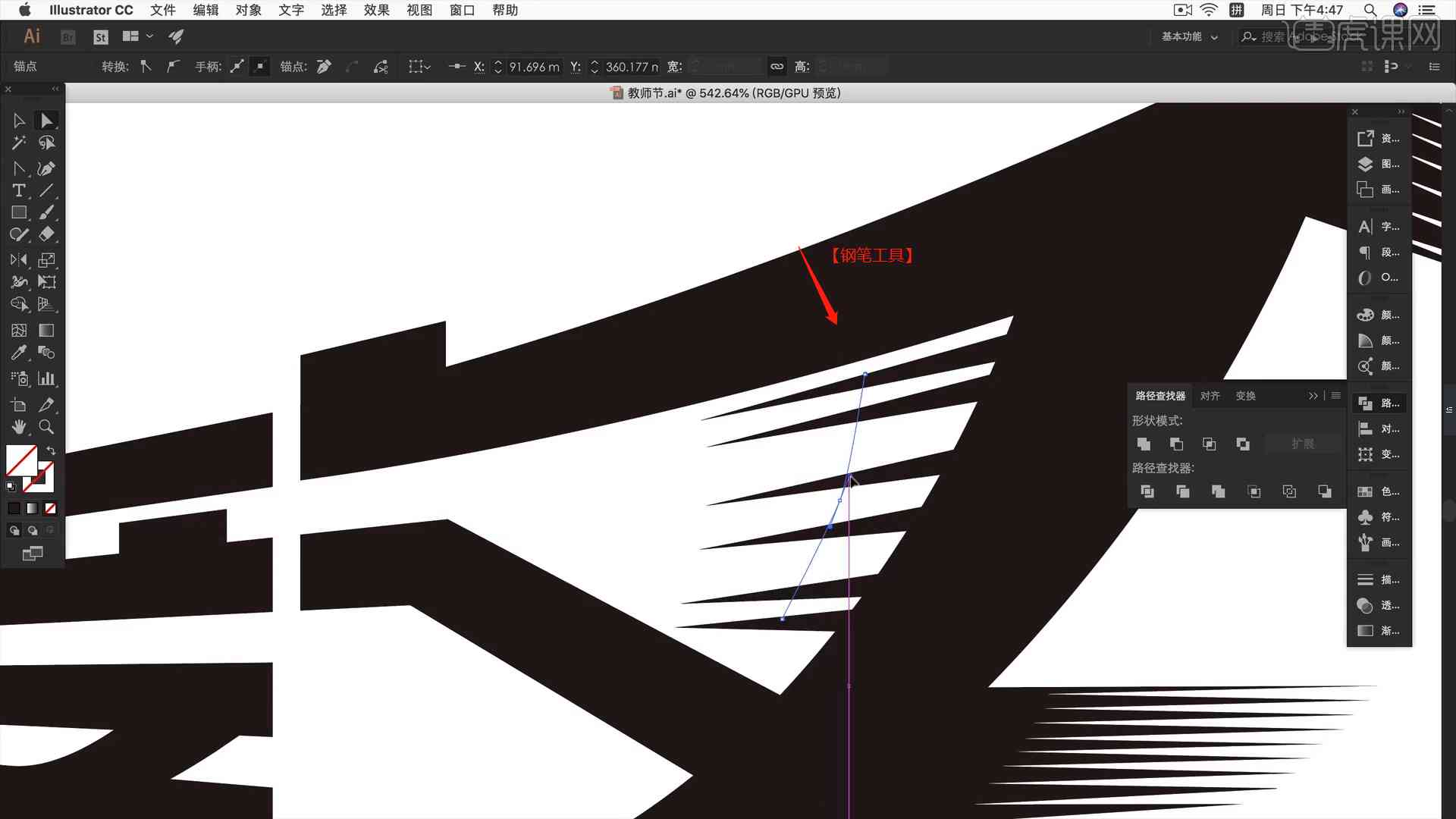Click the 对齐 tab in panel

[x=1209, y=395]
